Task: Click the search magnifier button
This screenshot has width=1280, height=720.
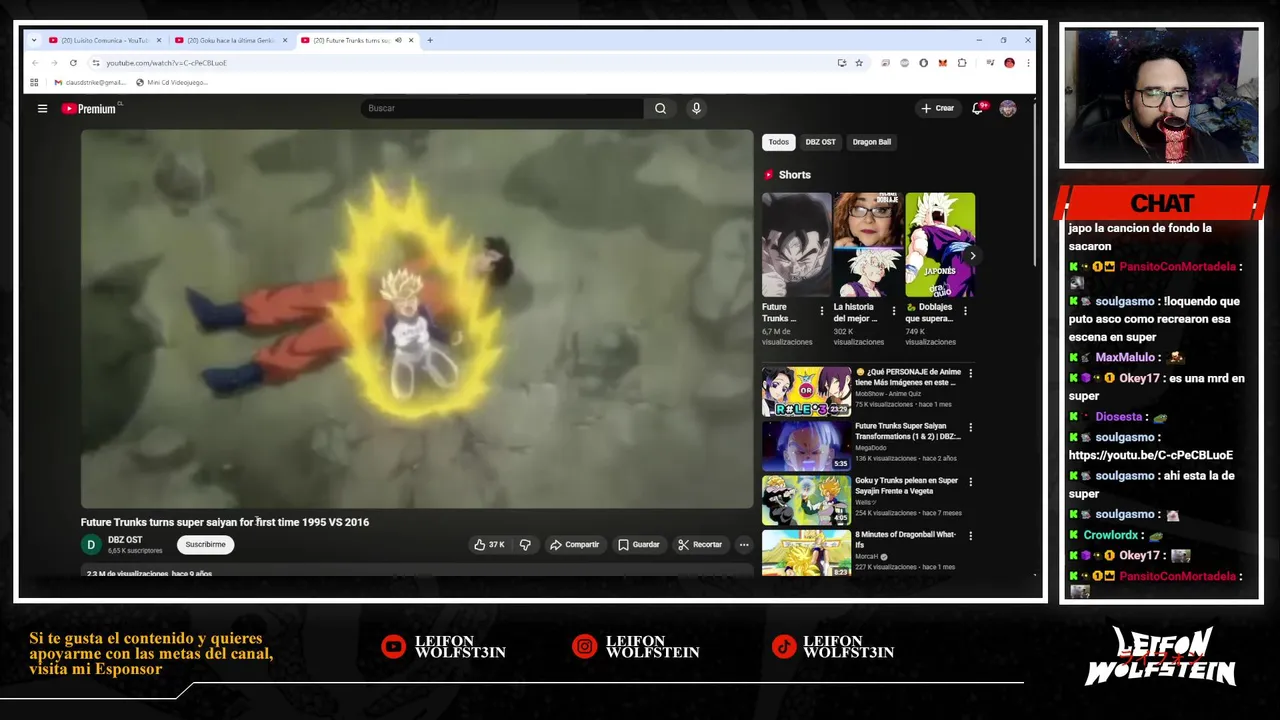Action: pos(660,108)
